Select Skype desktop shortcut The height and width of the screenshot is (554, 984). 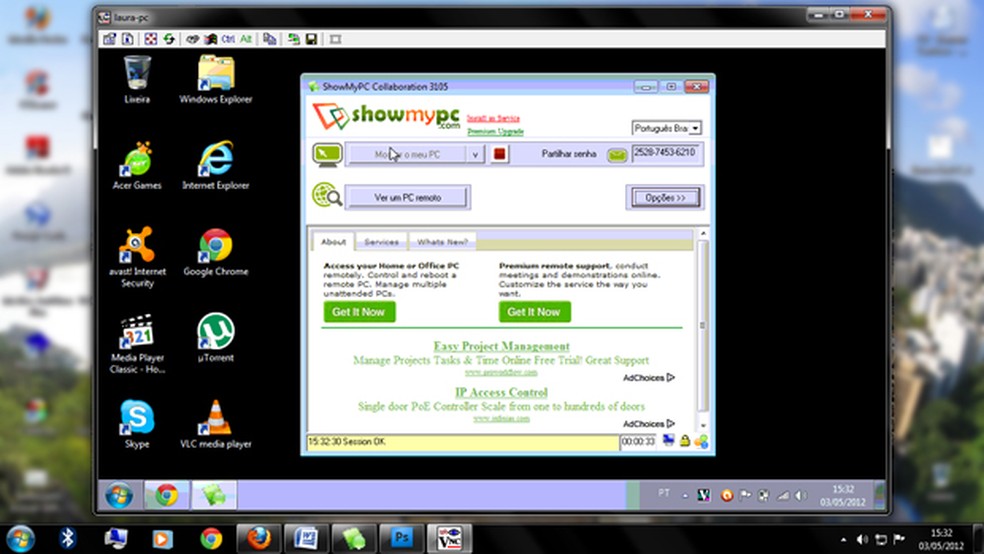point(137,423)
